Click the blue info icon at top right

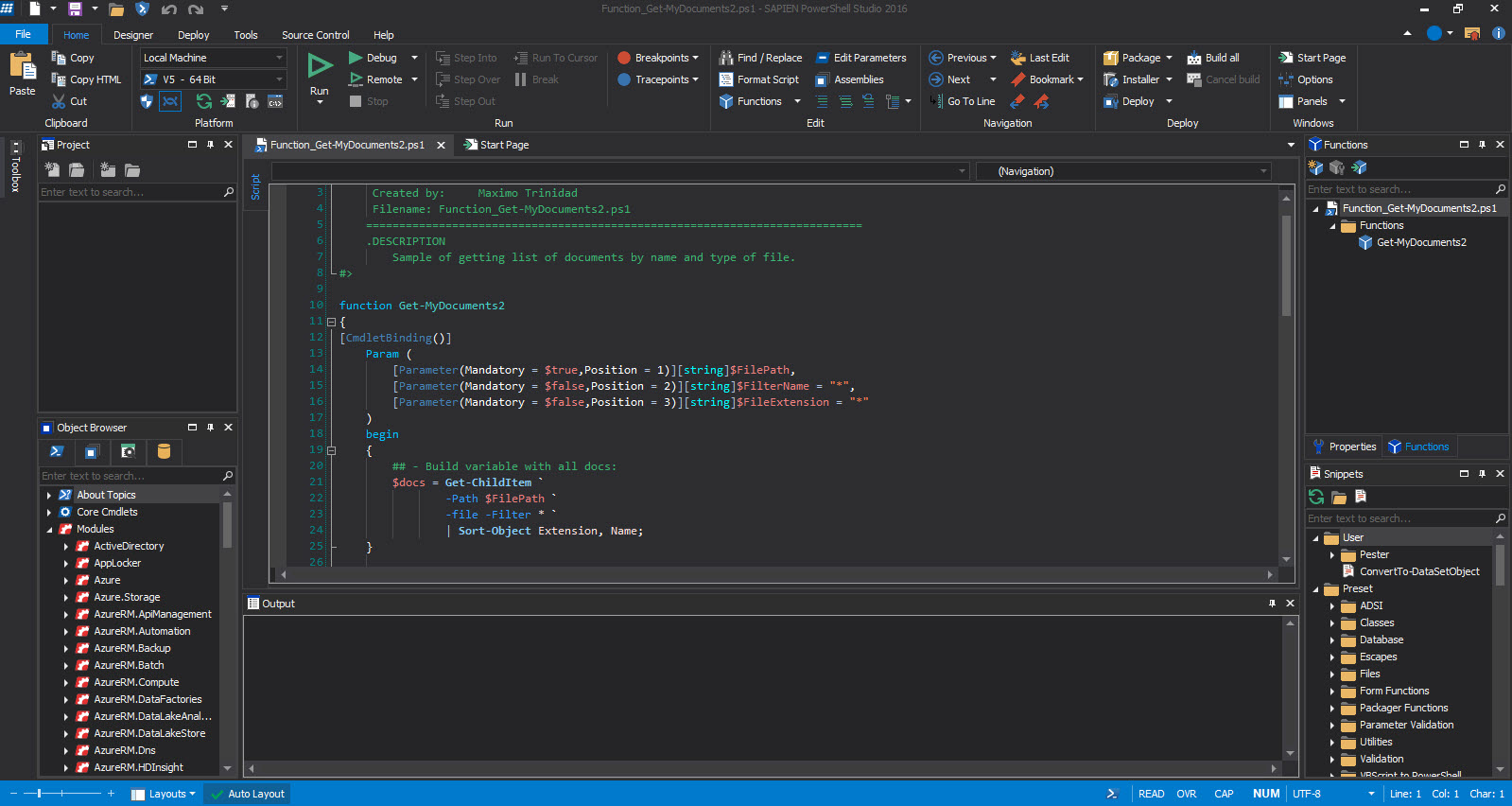(1499, 33)
